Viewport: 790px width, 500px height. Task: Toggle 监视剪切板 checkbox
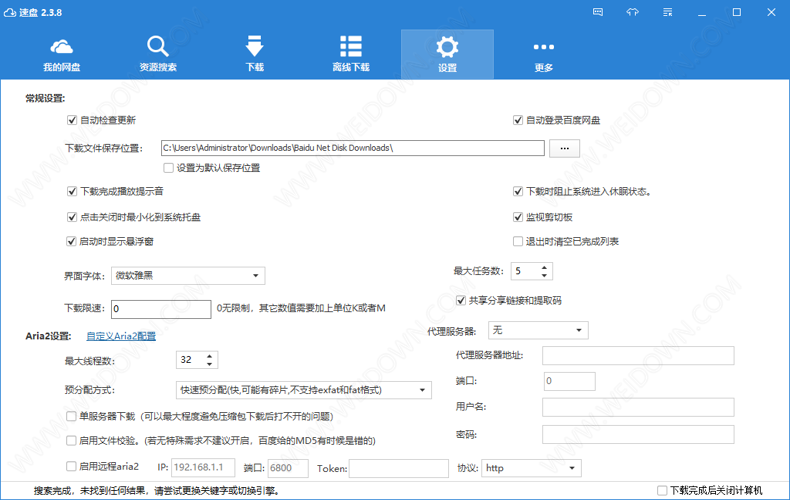pos(517,217)
